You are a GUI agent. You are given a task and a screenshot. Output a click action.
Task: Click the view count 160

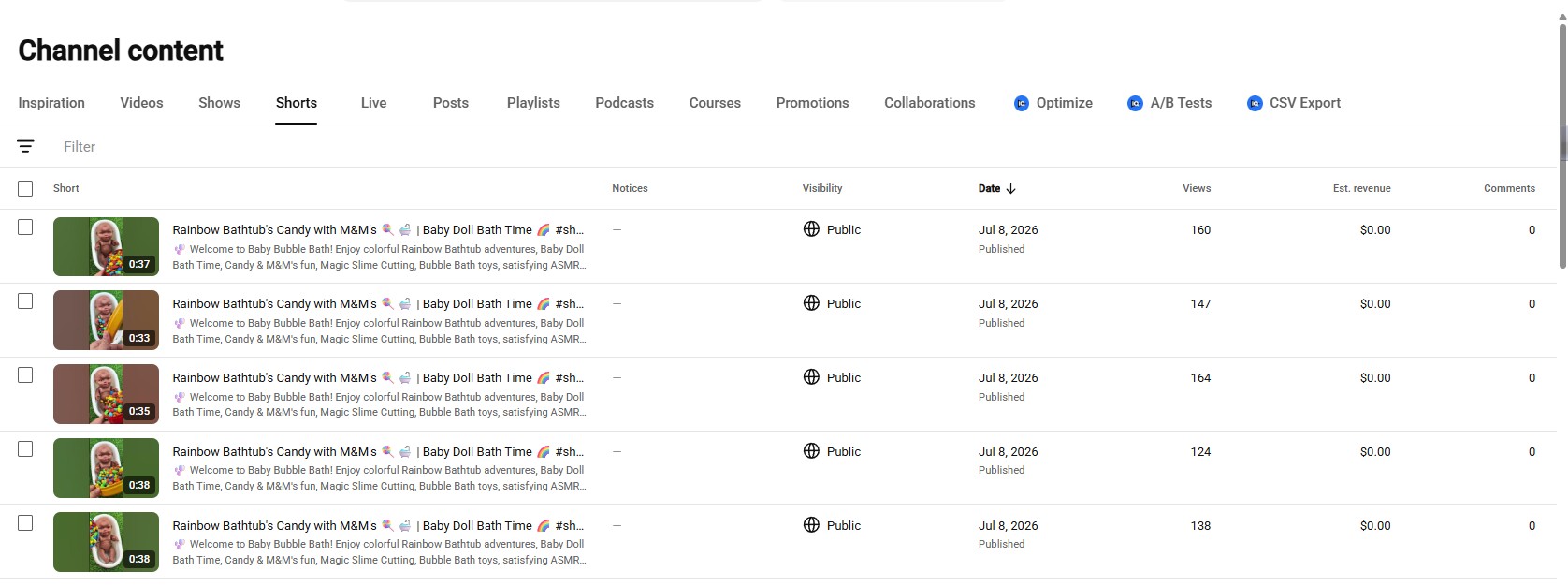click(x=1200, y=229)
